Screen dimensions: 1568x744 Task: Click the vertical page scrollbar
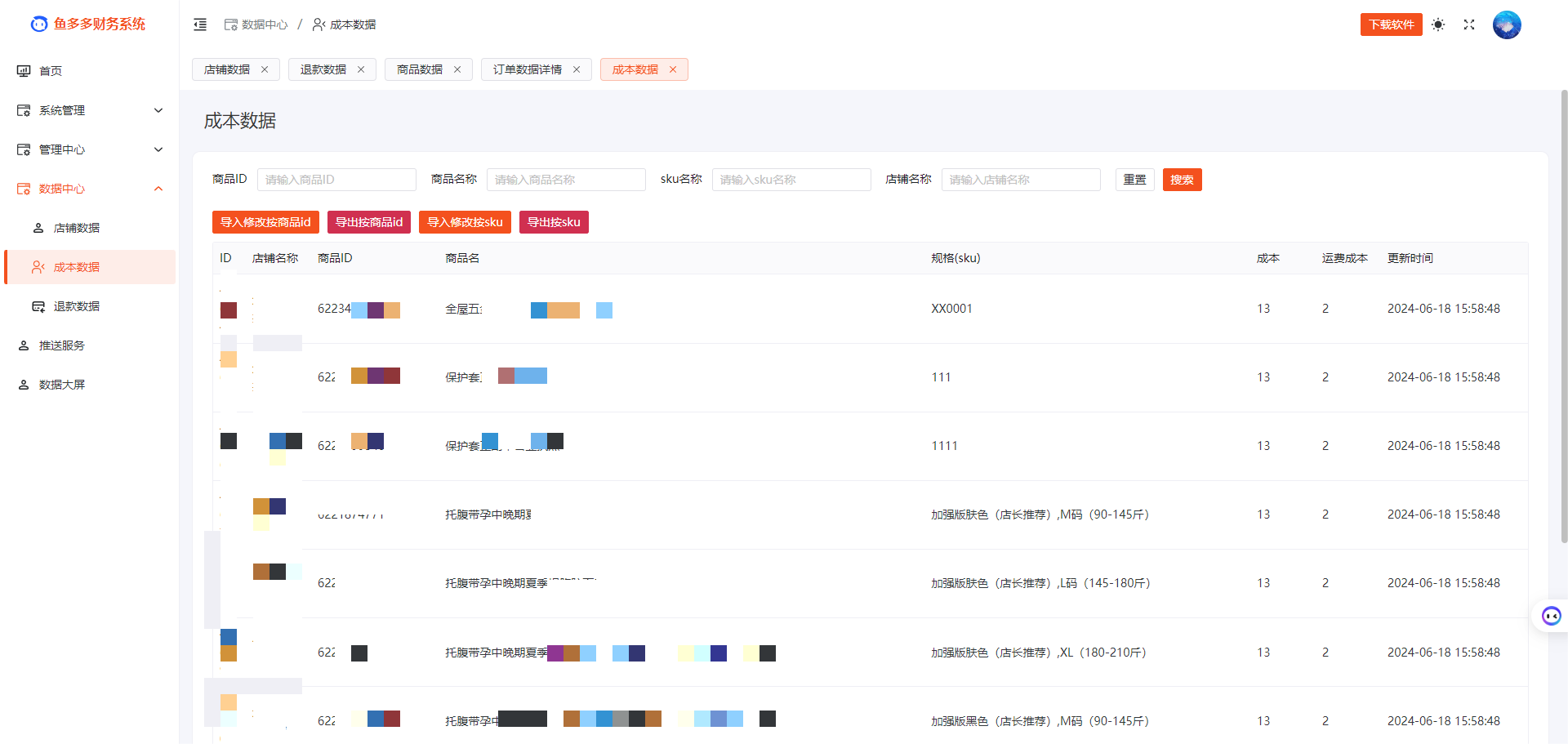1563,319
